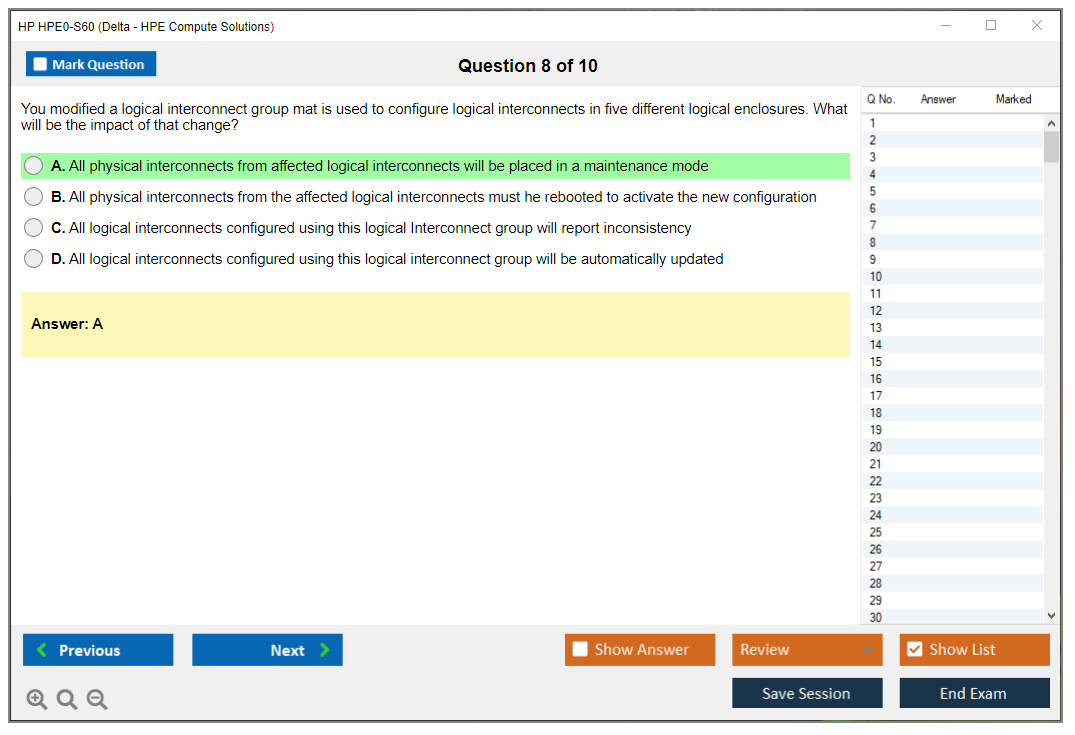Viewport: 1075px width, 735px height.
Task: Click the green right arrow on Next
Action: coord(324,650)
